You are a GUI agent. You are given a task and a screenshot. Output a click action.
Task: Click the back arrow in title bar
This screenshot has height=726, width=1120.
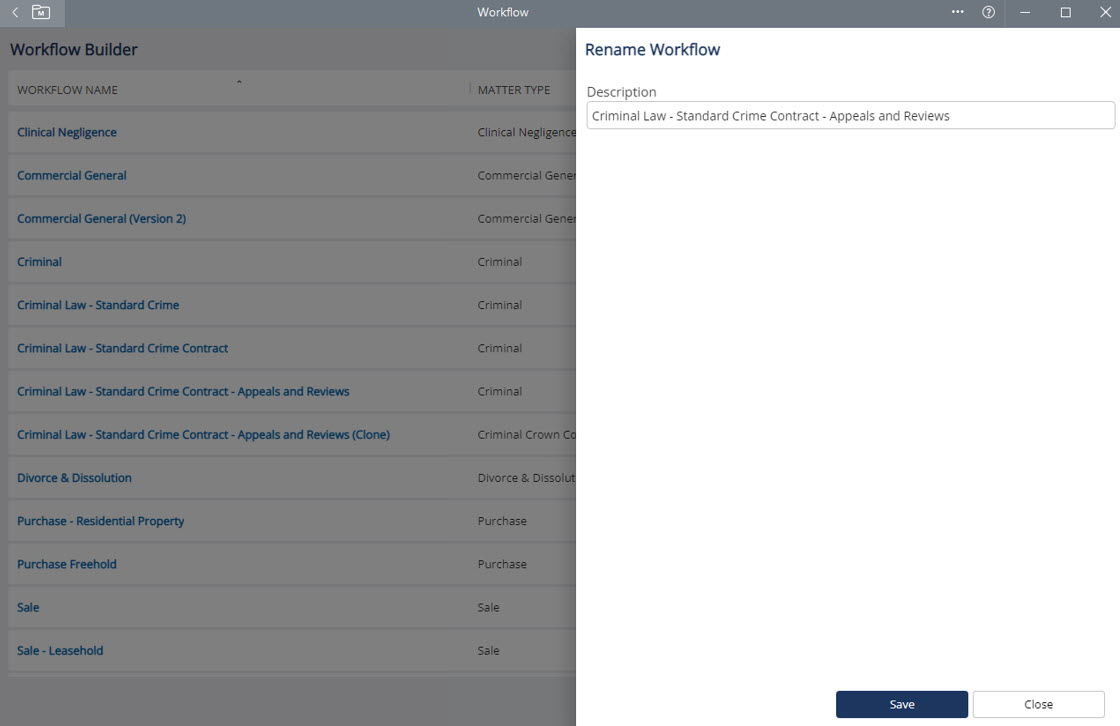(15, 13)
